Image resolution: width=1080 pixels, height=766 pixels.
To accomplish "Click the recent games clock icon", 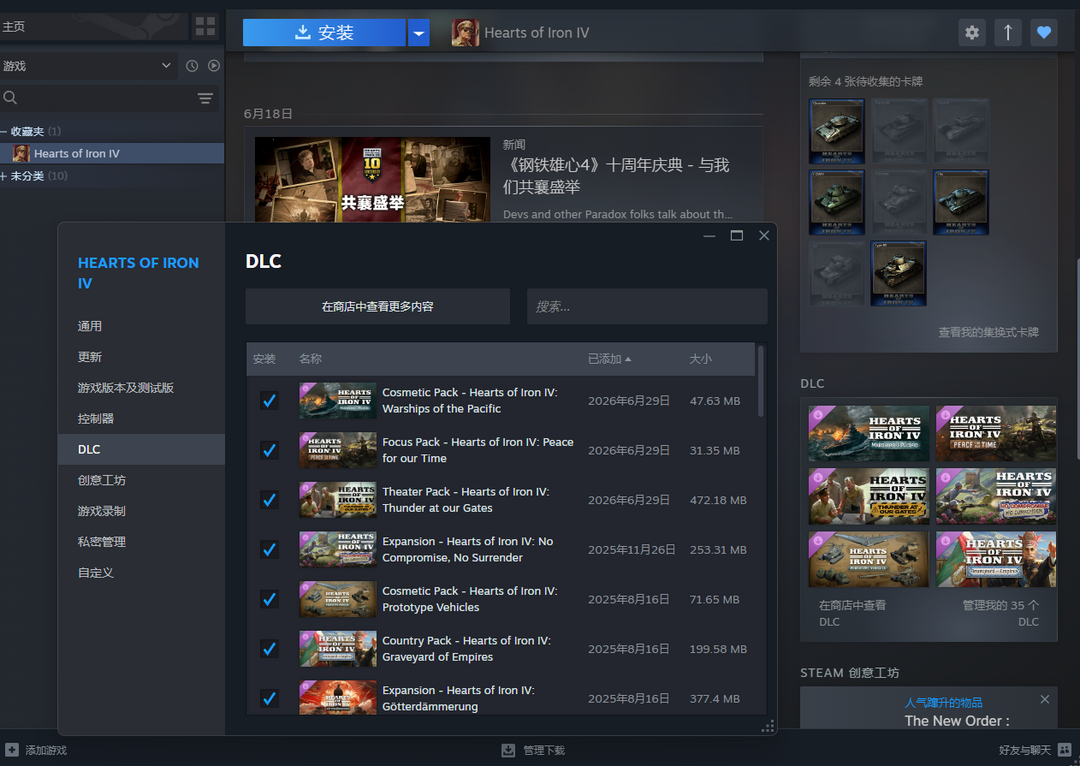I will pyautogui.click(x=192, y=65).
